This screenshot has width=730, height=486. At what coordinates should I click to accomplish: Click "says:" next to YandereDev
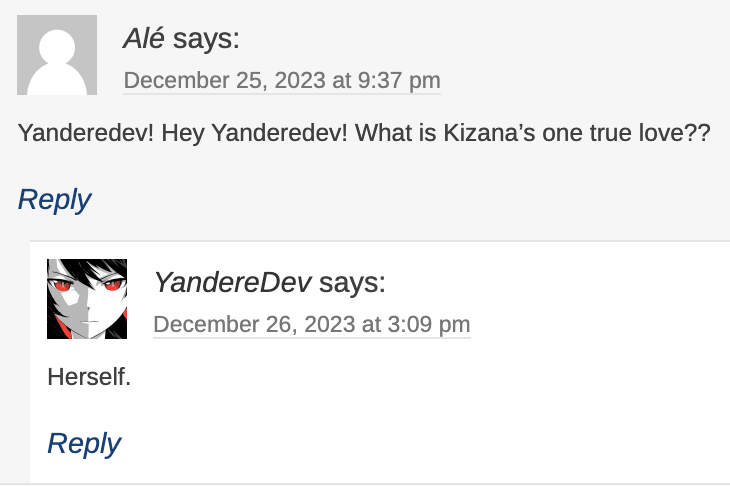point(352,283)
